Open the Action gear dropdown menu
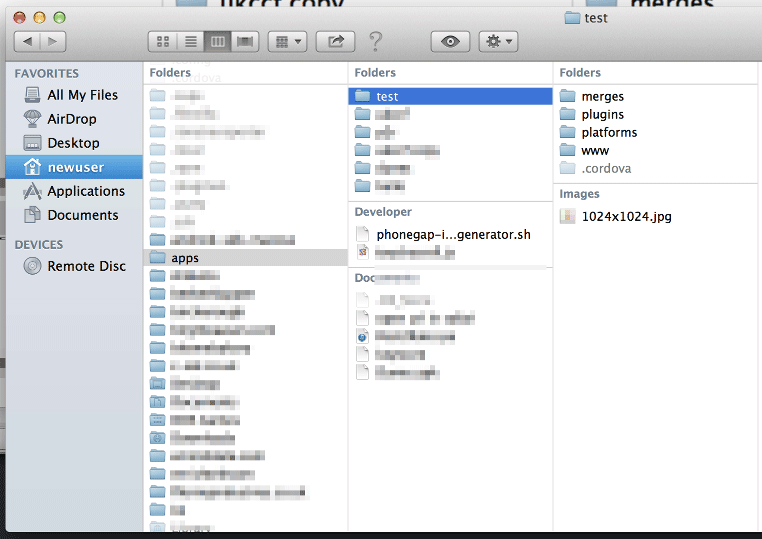The height and width of the screenshot is (539, 762). 499,41
